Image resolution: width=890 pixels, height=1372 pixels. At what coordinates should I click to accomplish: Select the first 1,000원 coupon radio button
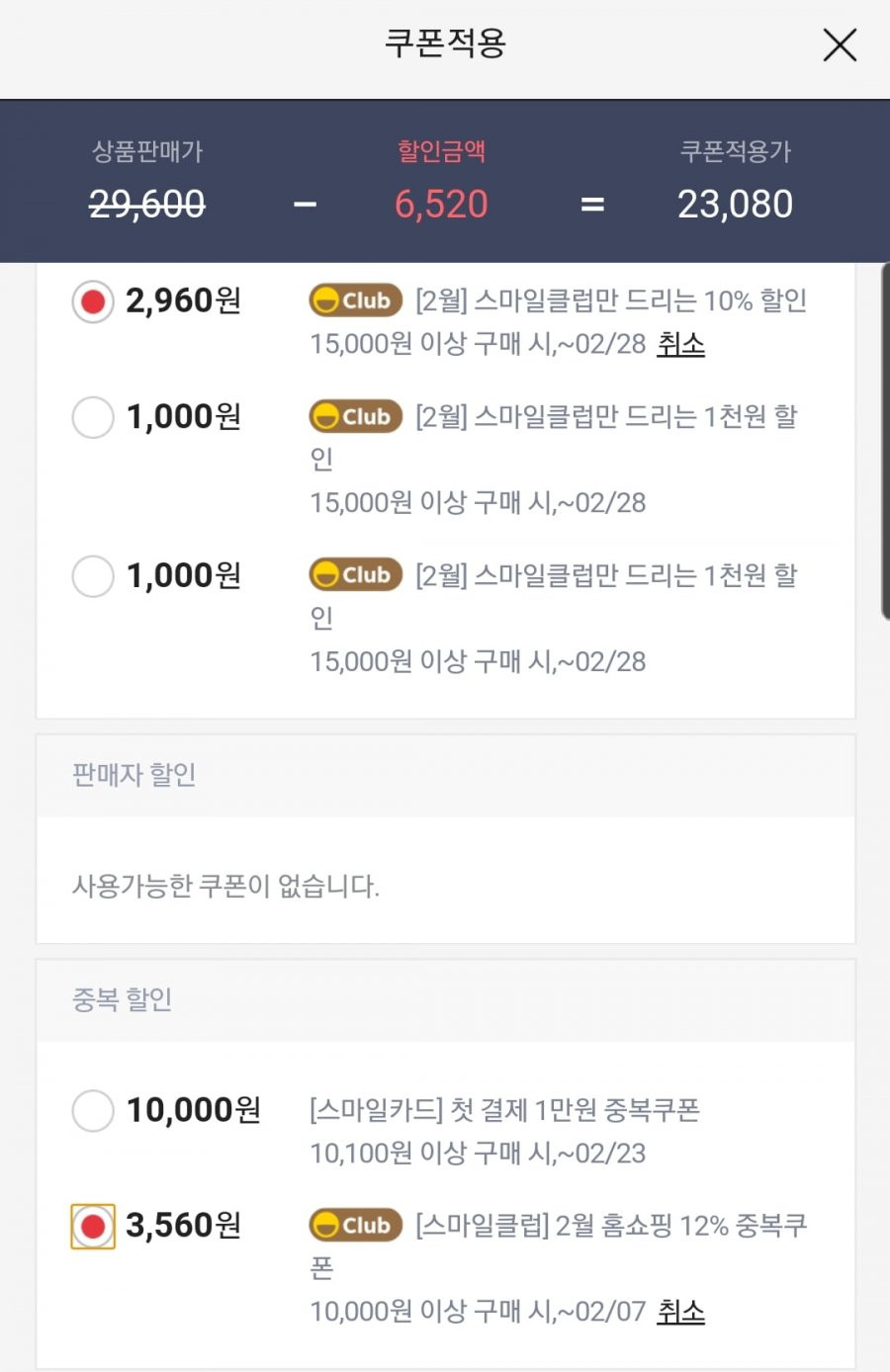point(93,417)
